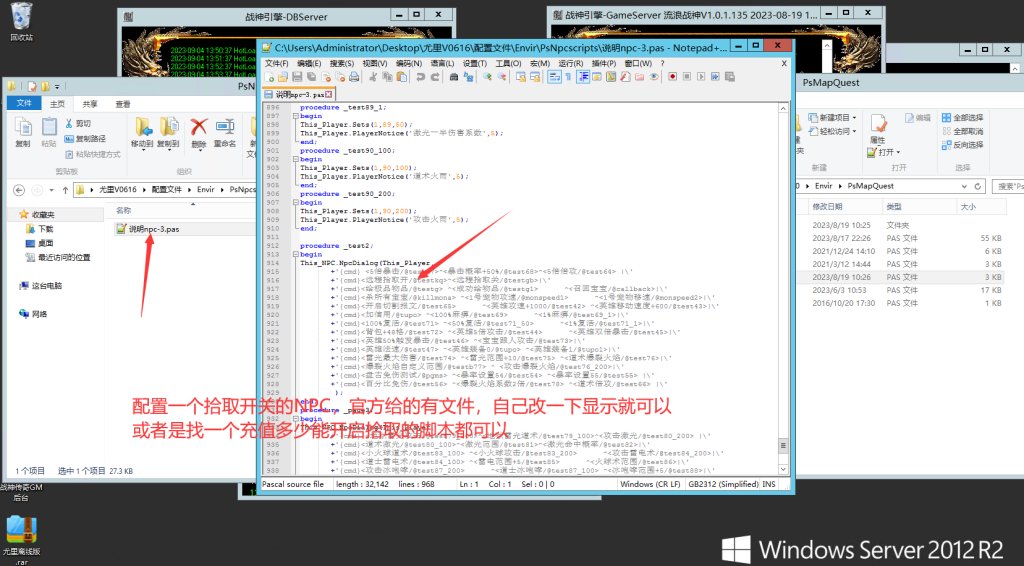Click the red X 删除 button in Explorer
This screenshot has height=566, width=1024.
(199, 133)
